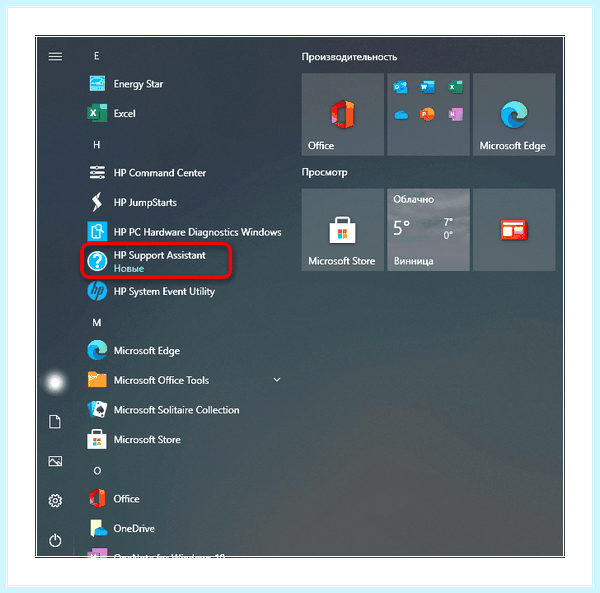Click the HP JumpStarts label

pyautogui.click(x=145, y=202)
